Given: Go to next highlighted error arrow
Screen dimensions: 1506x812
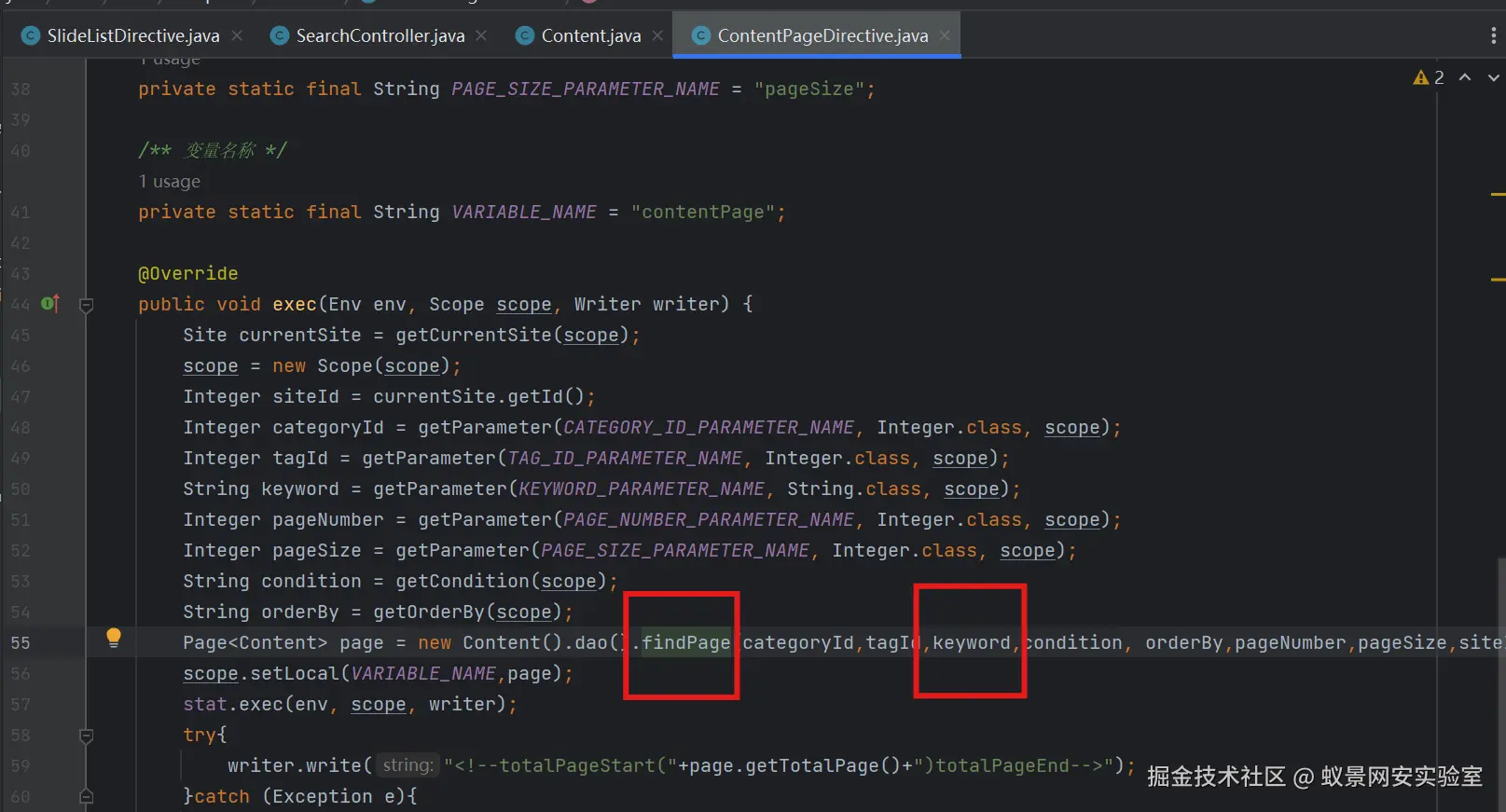Looking at the screenshot, I should [x=1494, y=77].
